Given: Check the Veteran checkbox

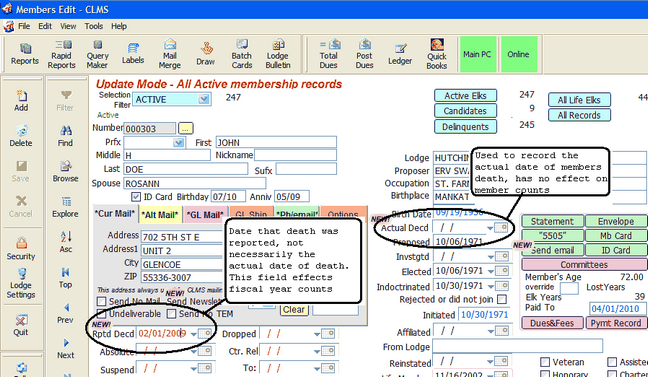Looking at the screenshot, I should pyautogui.click(x=545, y=362).
